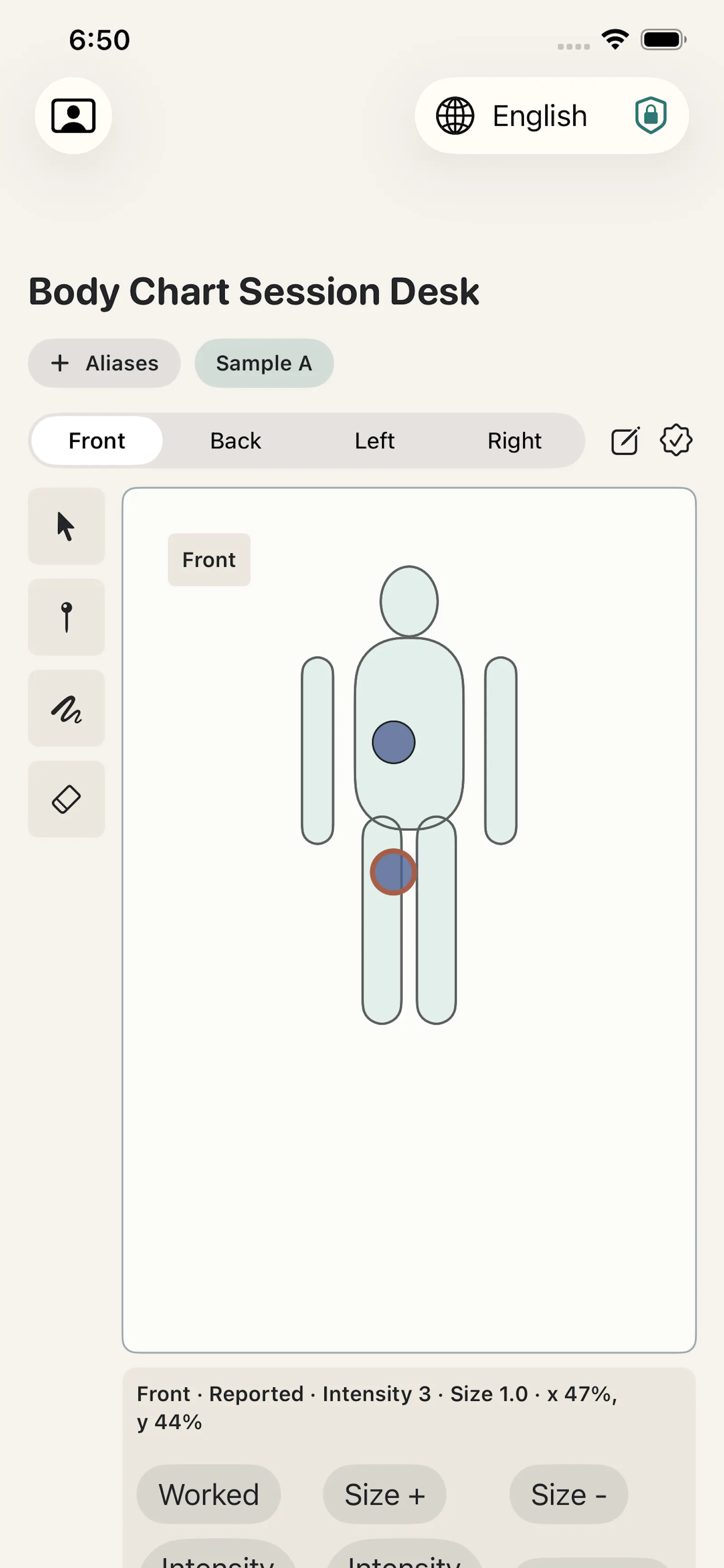Mark the selected marker as Worked
724x1568 pixels.
click(209, 1494)
